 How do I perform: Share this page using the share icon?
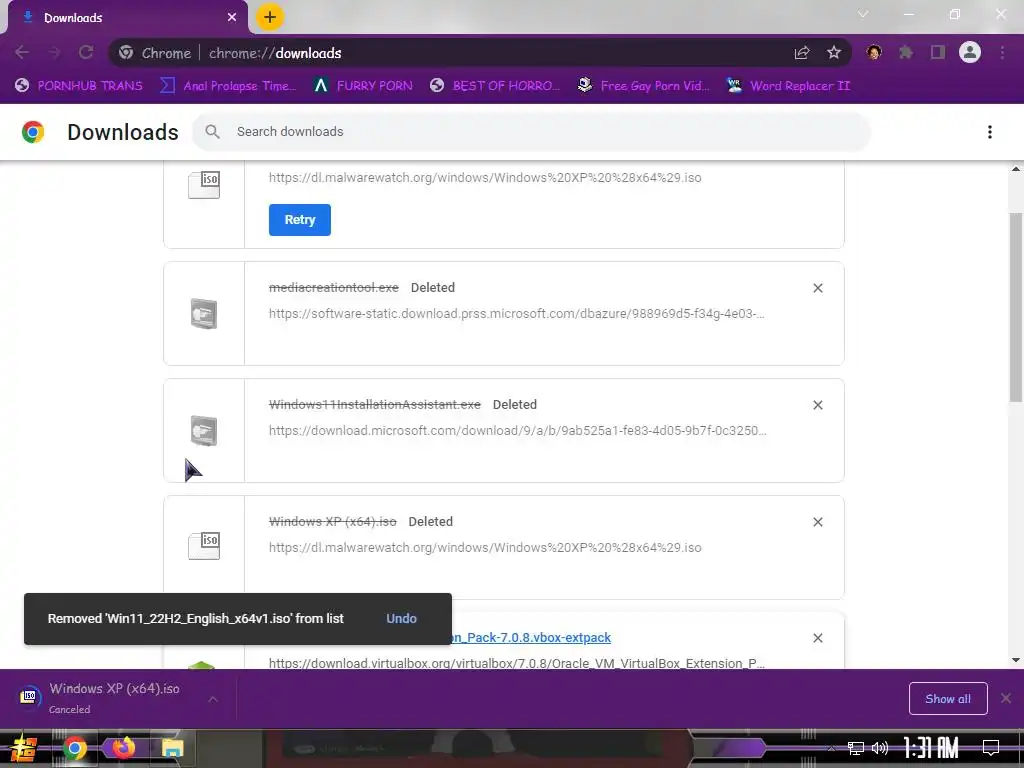coord(802,53)
